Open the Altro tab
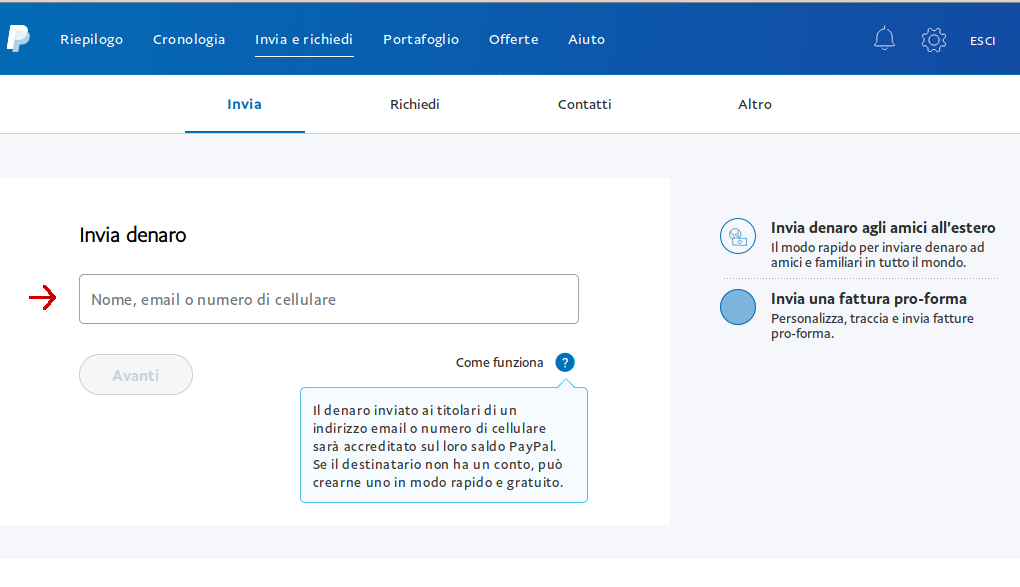 754,104
